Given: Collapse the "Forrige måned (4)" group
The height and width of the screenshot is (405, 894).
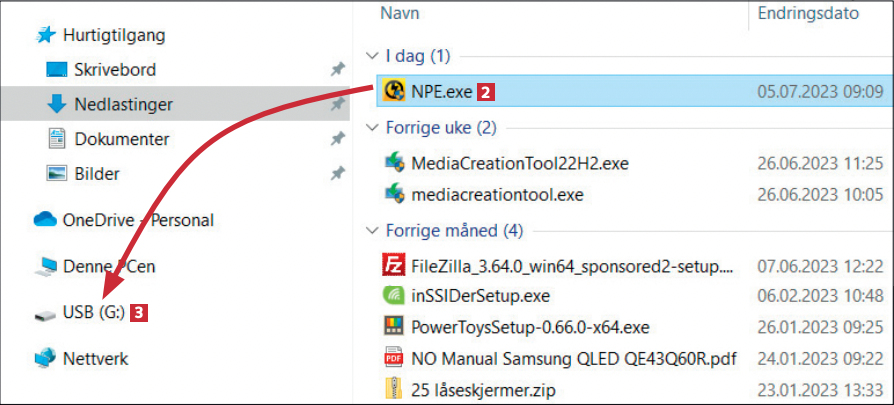Looking at the screenshot, I should coord(372,231).
